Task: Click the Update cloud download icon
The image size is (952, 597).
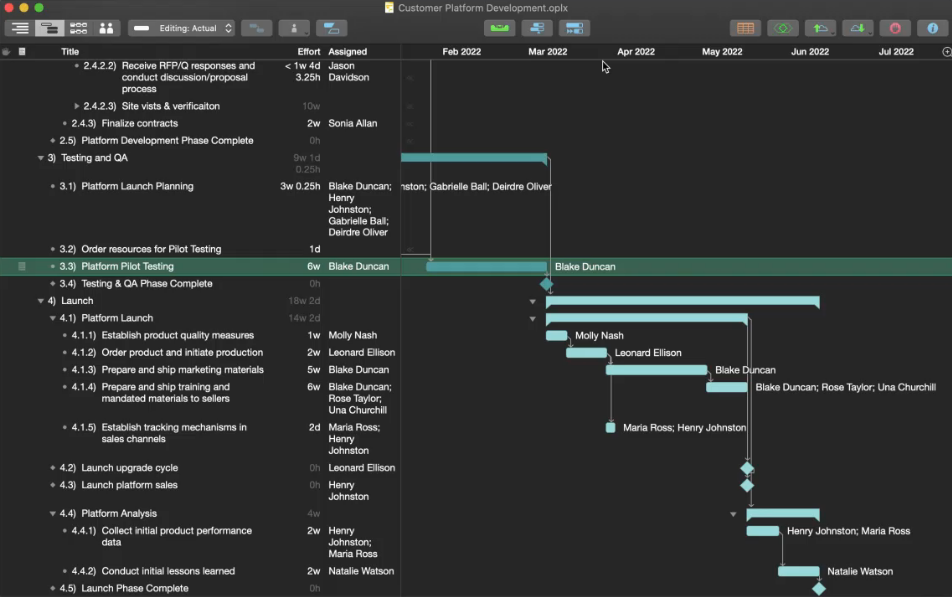Action: click(857, 28)
